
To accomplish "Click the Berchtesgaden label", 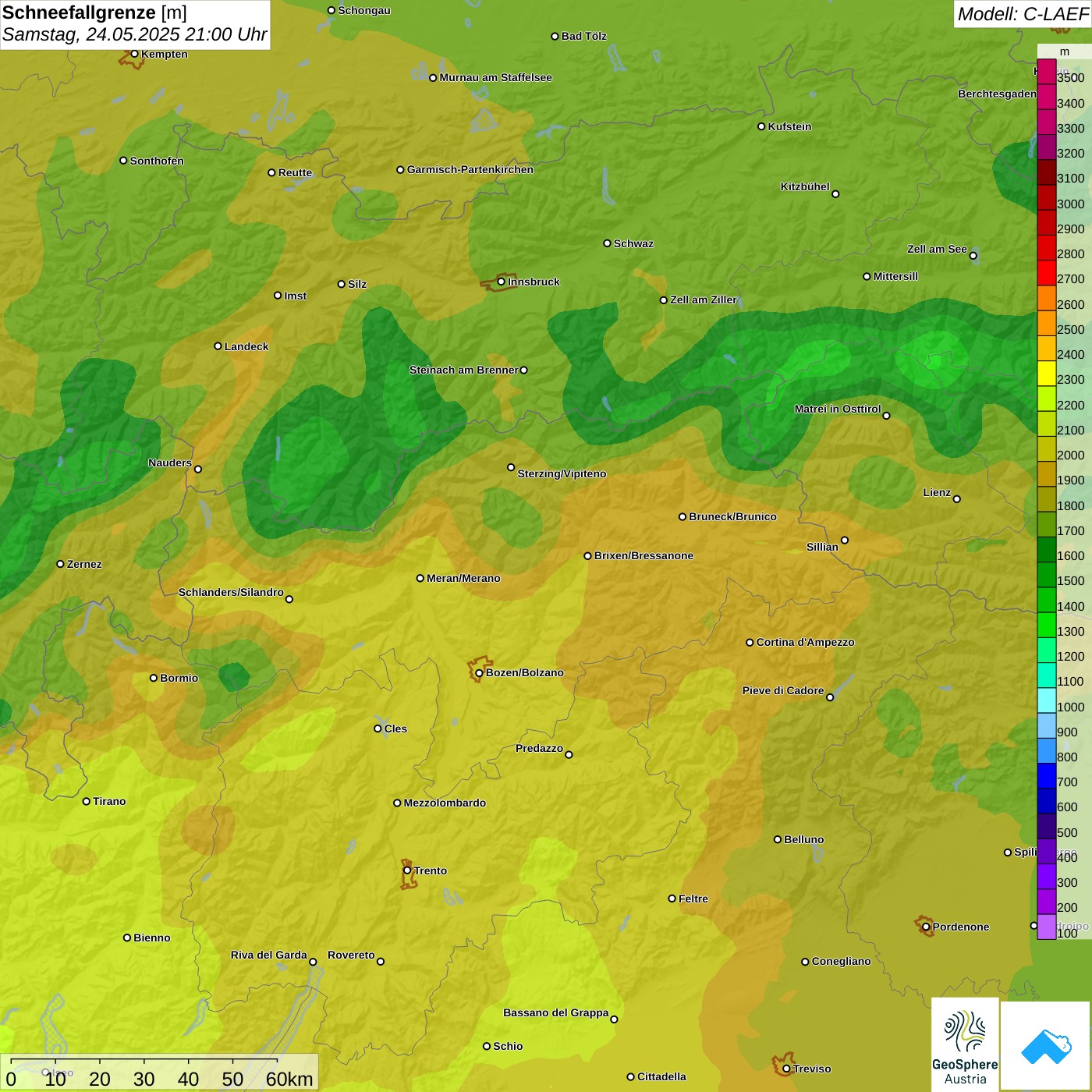I will pyautogui.click(x=998, y=94).
